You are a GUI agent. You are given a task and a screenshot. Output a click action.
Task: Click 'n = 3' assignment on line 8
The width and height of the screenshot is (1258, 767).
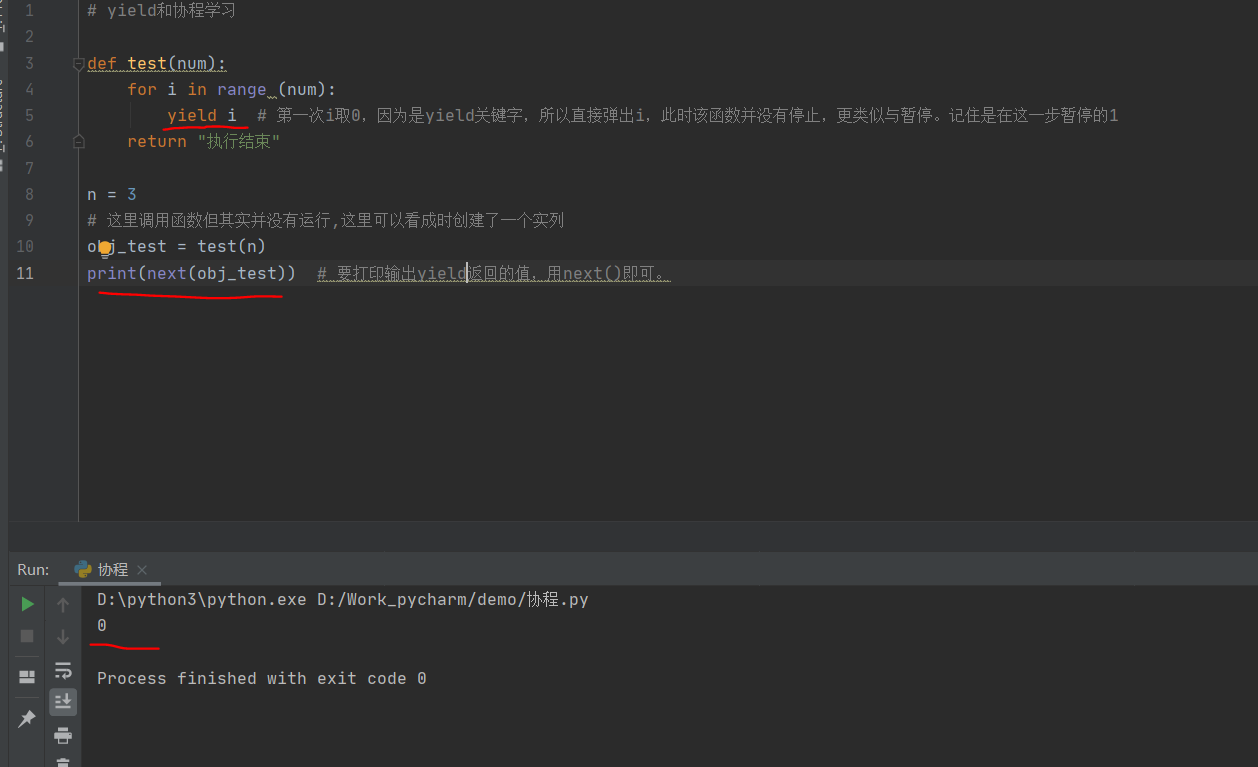click(112, 194)
